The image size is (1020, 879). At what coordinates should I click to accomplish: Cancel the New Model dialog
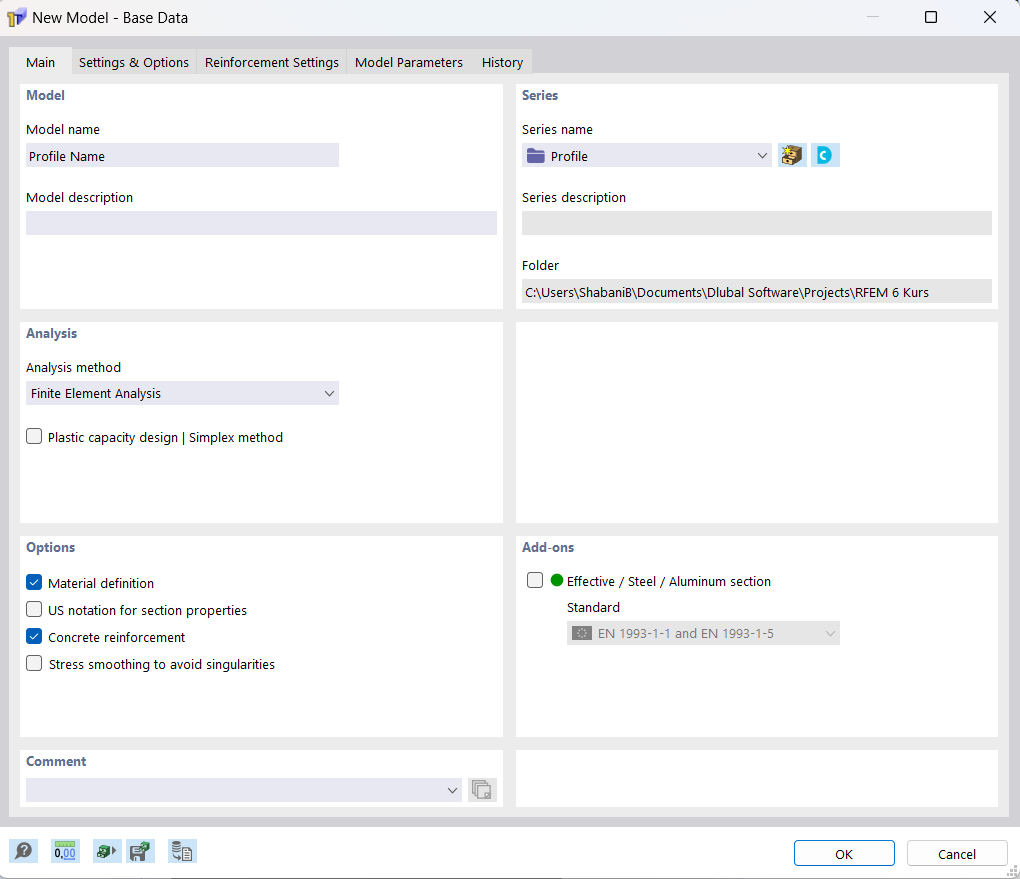956,853
